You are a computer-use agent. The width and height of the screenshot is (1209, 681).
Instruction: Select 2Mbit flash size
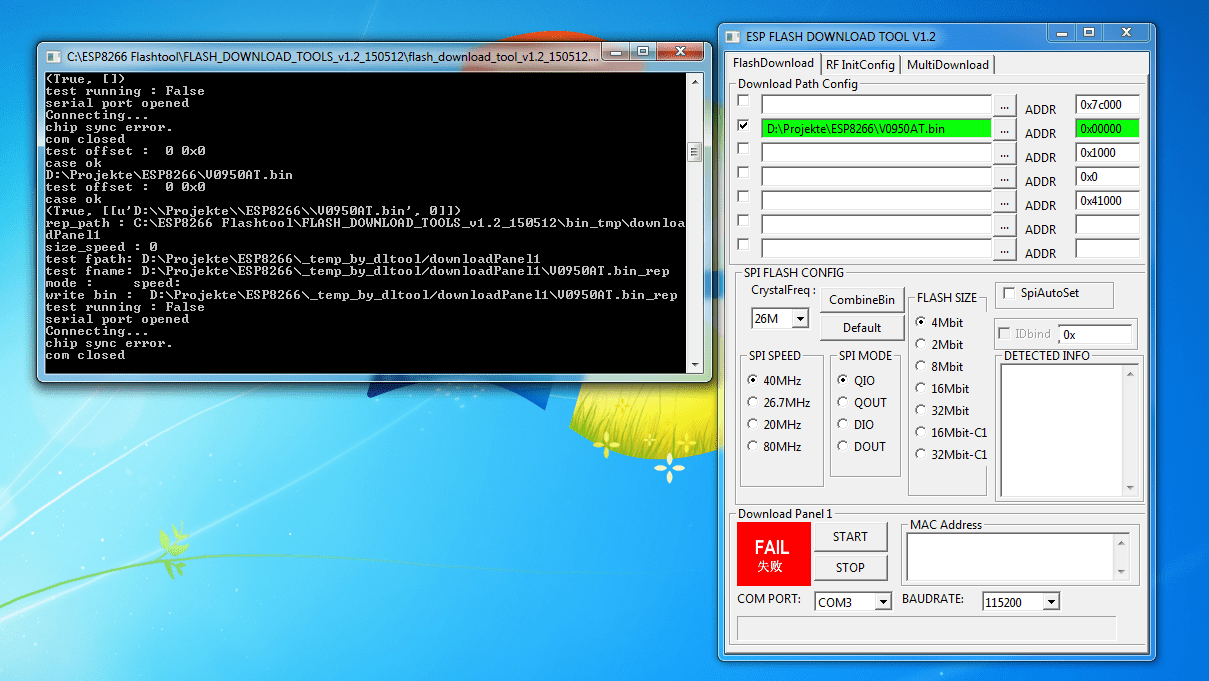click(x=921, y=344)
